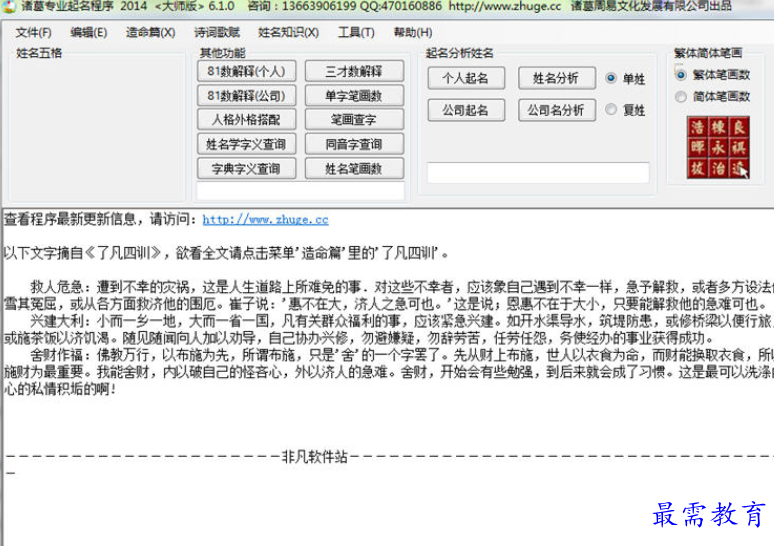This screenshot has height=546, width=774.
Task: Click the 姓名分析 button
Action: coord(556,78)
